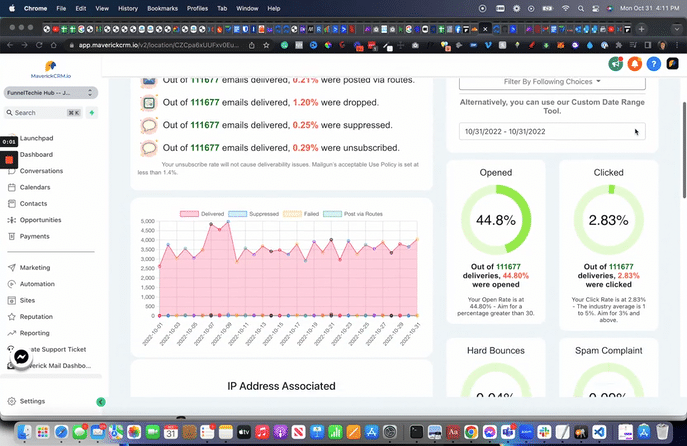Click the Clicked rate donut chart

(x=609, y=219)
